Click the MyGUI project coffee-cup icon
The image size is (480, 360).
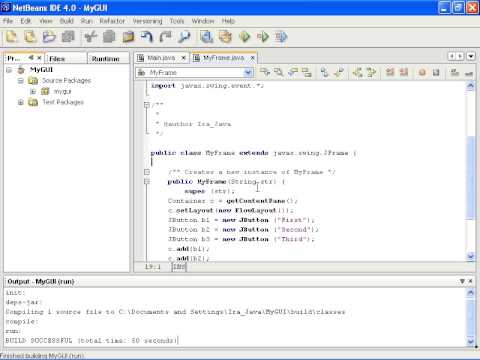[x=21, y=70]
